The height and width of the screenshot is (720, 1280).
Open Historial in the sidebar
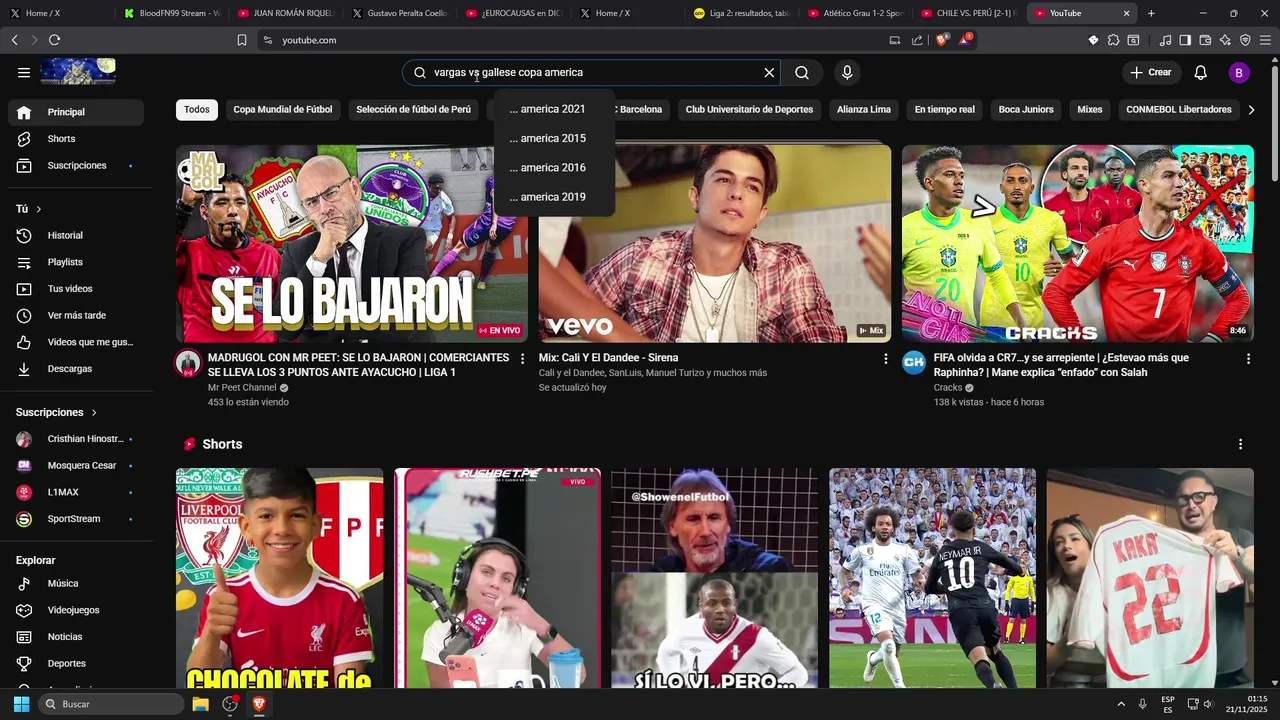pos(76,235)
